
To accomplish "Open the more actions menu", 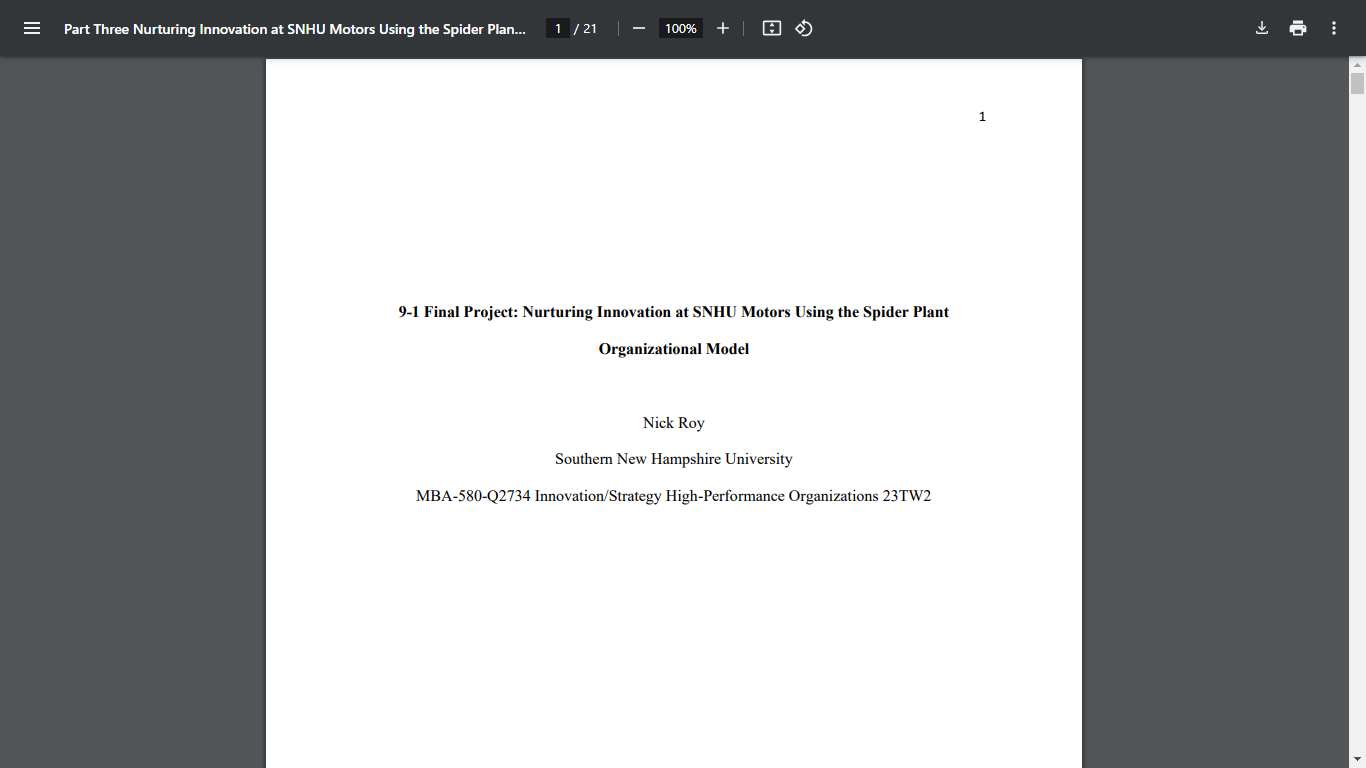I will pos(1334,28).
